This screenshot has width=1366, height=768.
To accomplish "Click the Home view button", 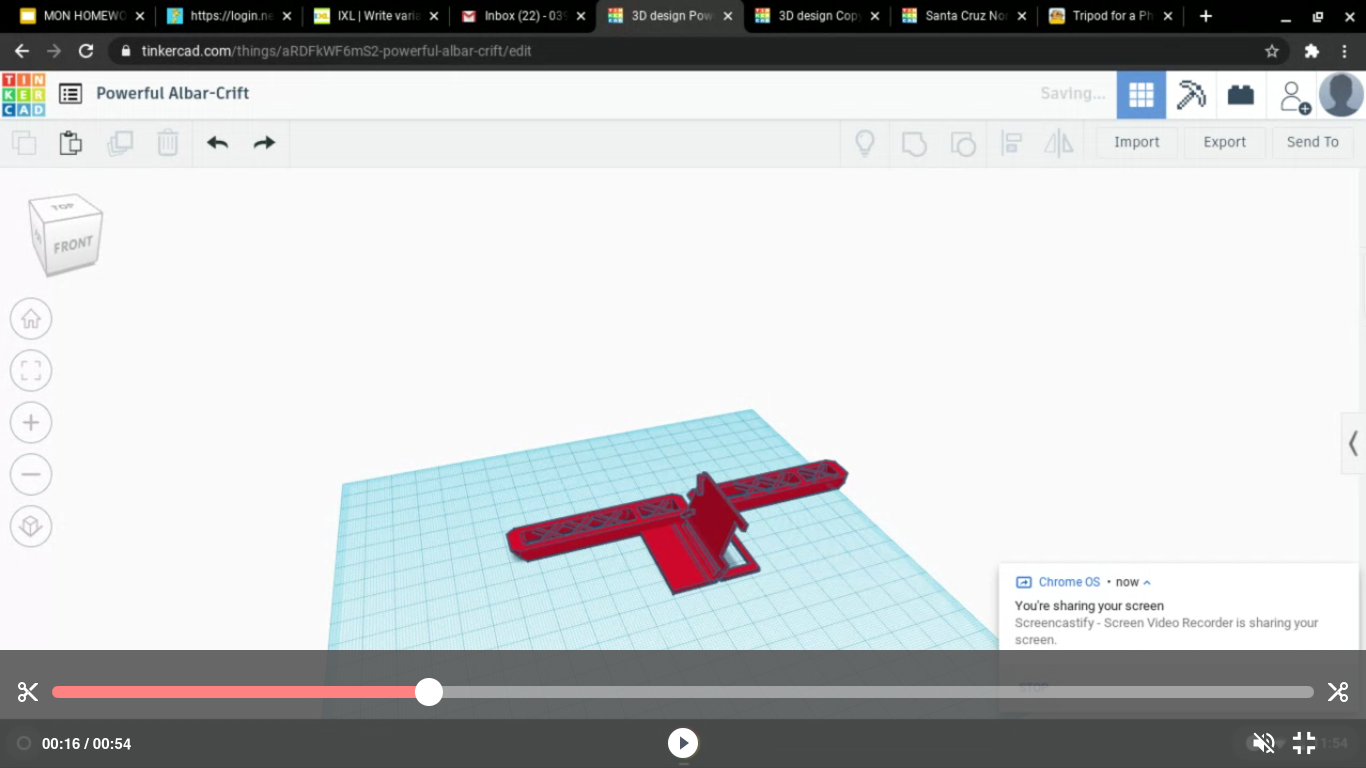I will pos(31,319).
